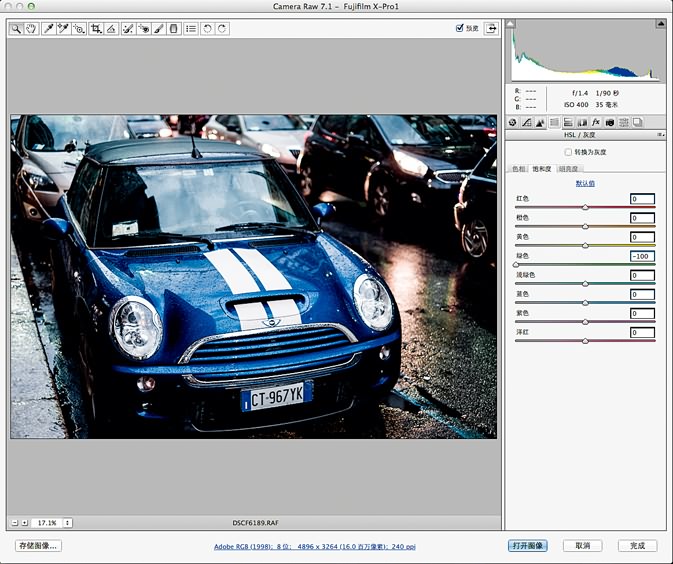Toggle shadow clipping warning on histogram

tap(510, 24)
